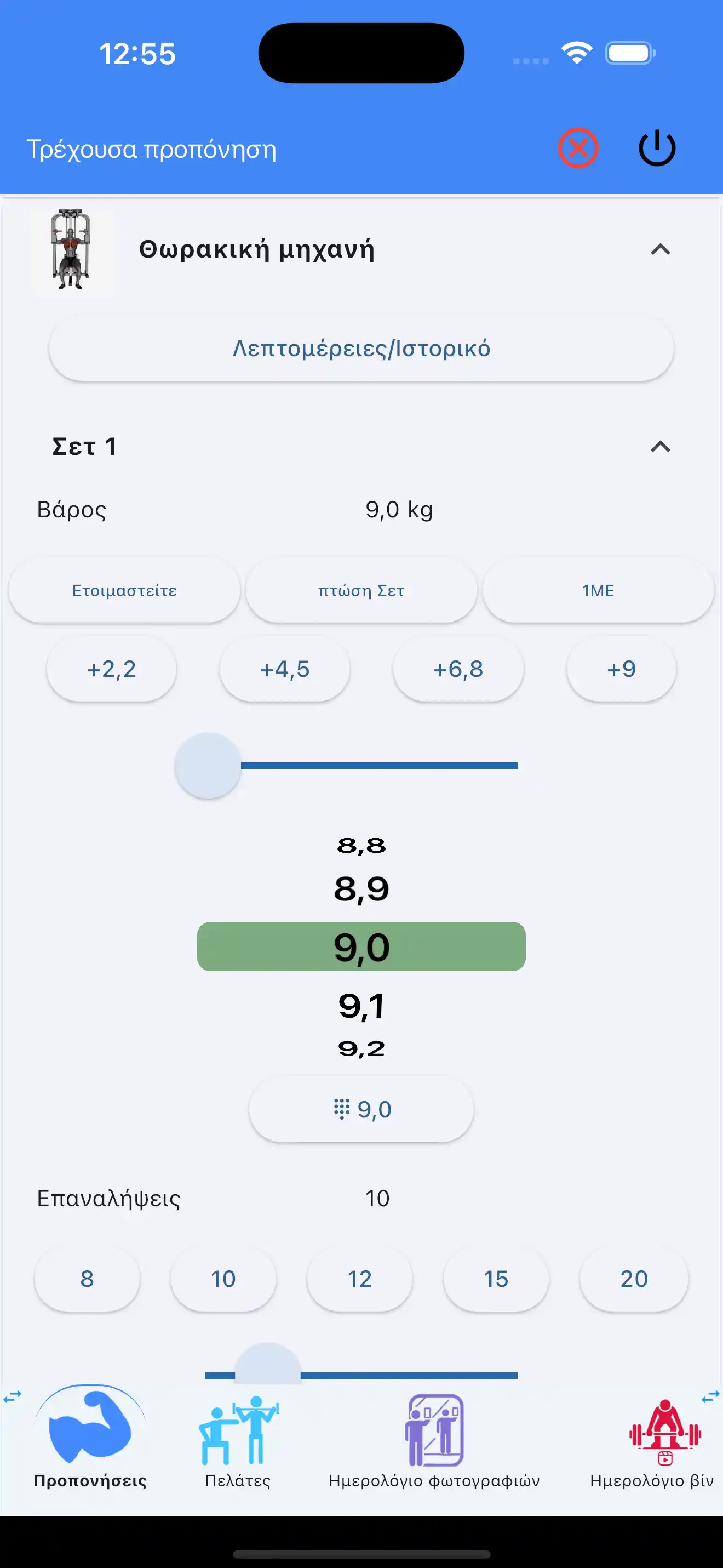This screenshot has height=1568, width=723.
Task: Select the πτώση Σετ option
Action: coord(361,590)
